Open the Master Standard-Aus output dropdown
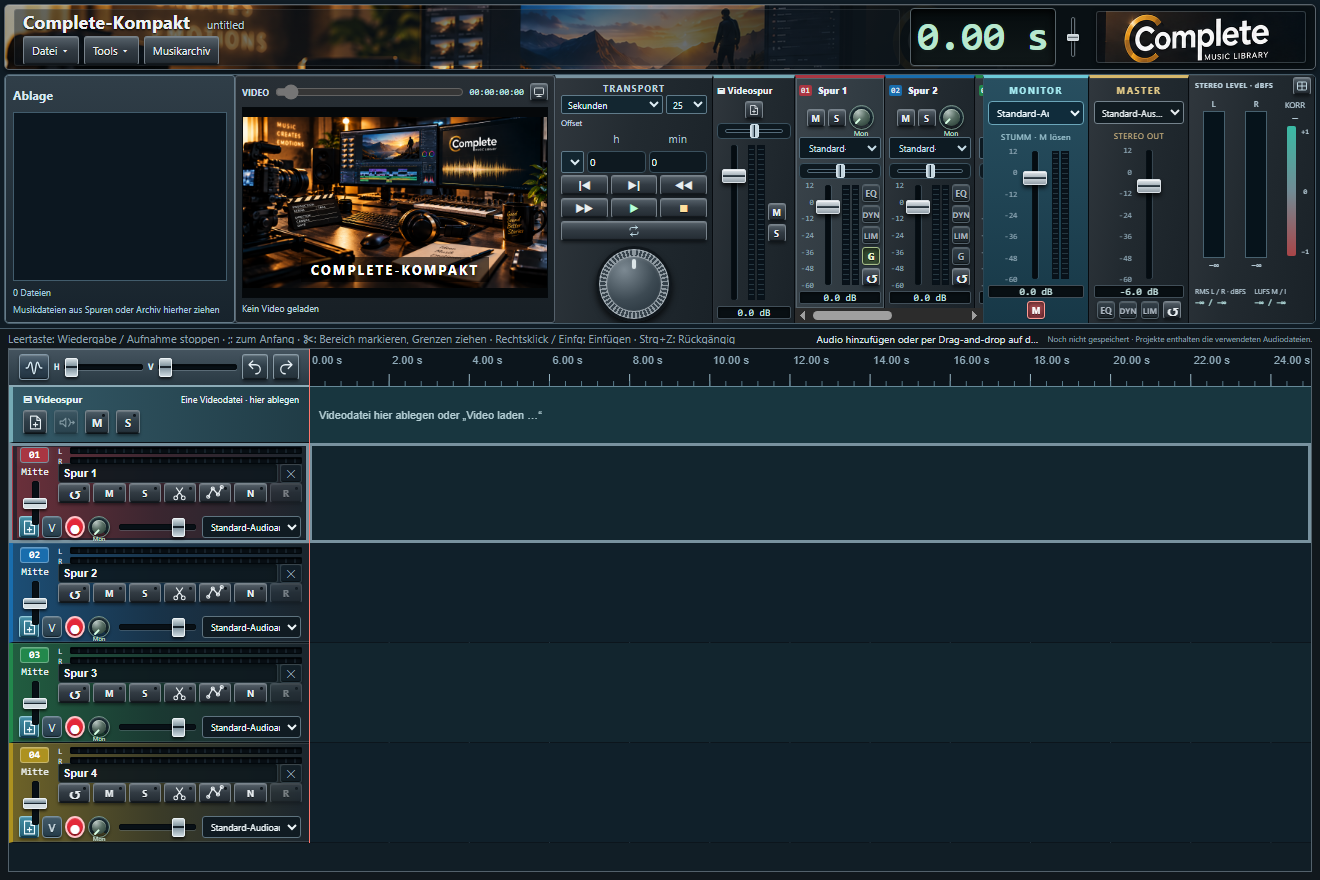The image size is (1320, 880). tap(1138, 114)
